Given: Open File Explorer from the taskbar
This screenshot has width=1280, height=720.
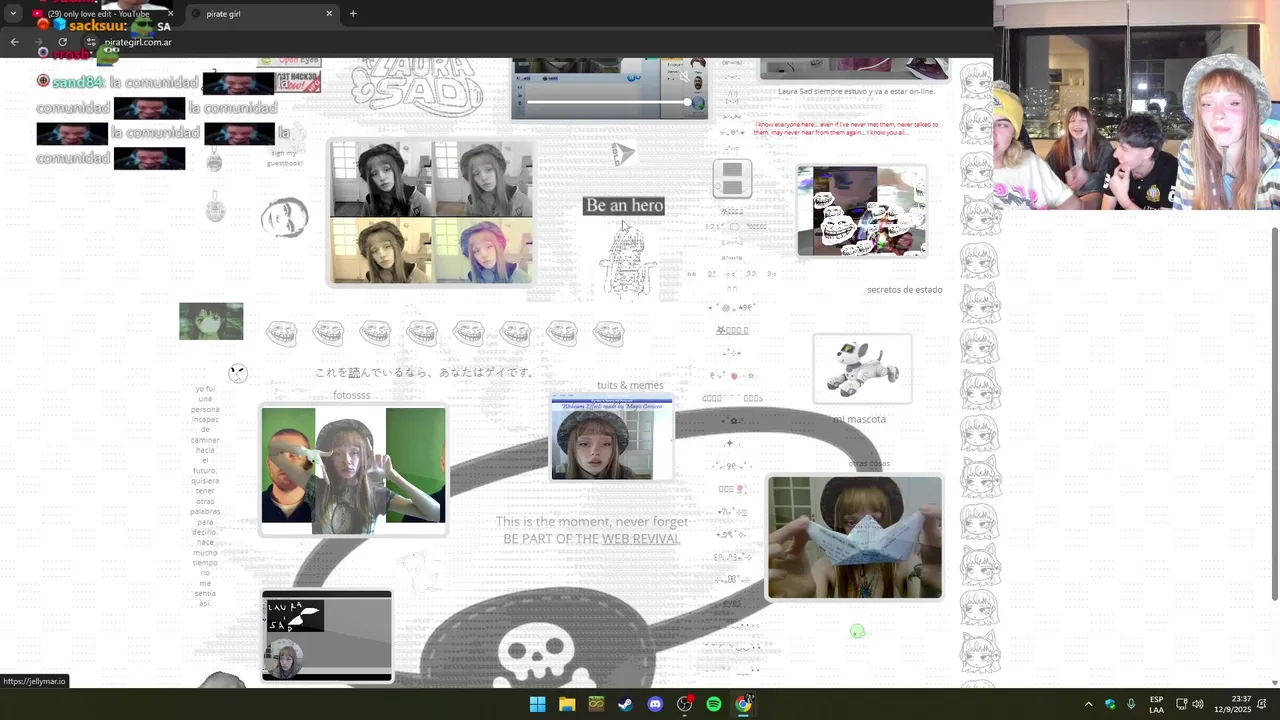Looking at the screenshot, I should (x=567, y=704).
